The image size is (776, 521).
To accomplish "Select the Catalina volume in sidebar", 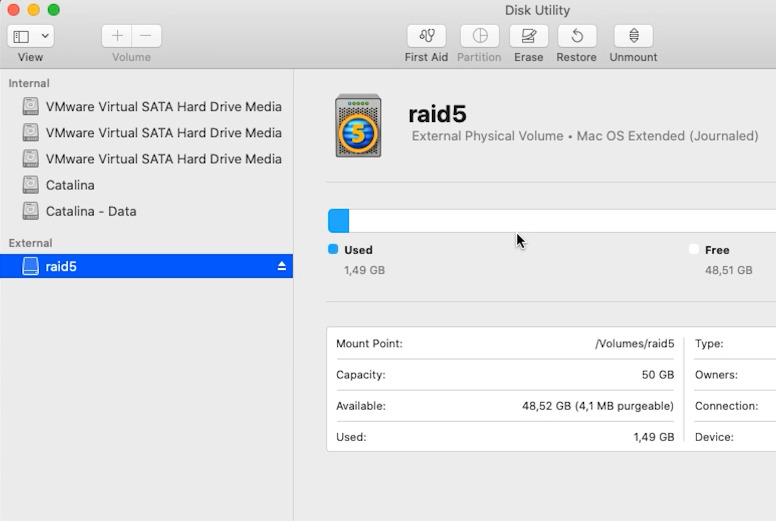I will tap(146, 185).
